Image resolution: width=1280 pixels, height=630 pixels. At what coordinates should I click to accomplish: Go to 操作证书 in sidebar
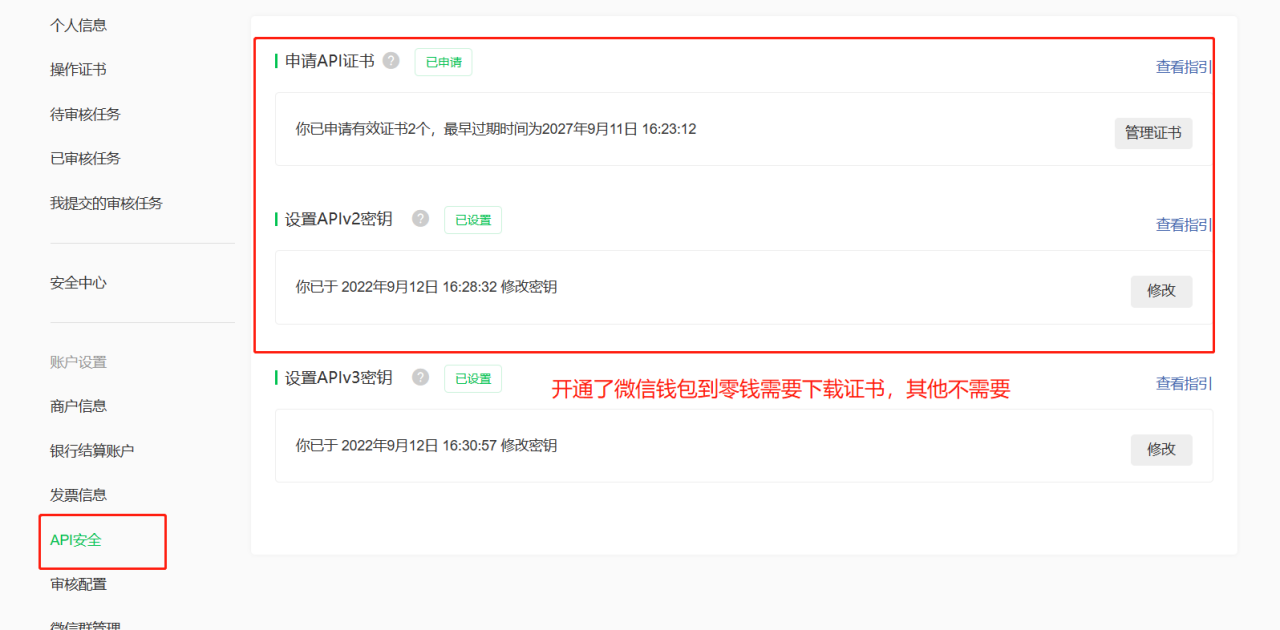pyautogui.click(x=78, y=69)
